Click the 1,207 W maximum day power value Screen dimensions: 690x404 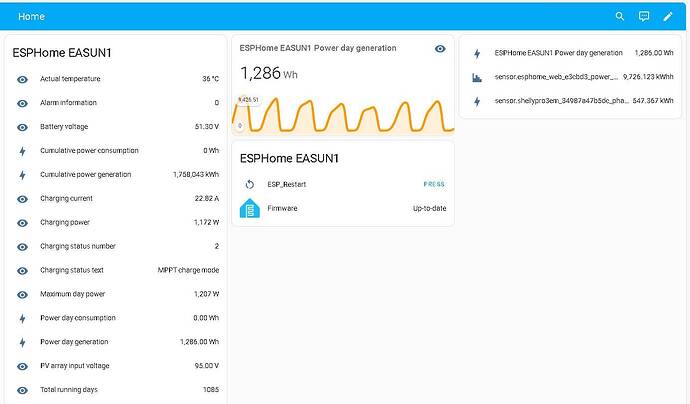pyautogui.click(x=206, y=294)
